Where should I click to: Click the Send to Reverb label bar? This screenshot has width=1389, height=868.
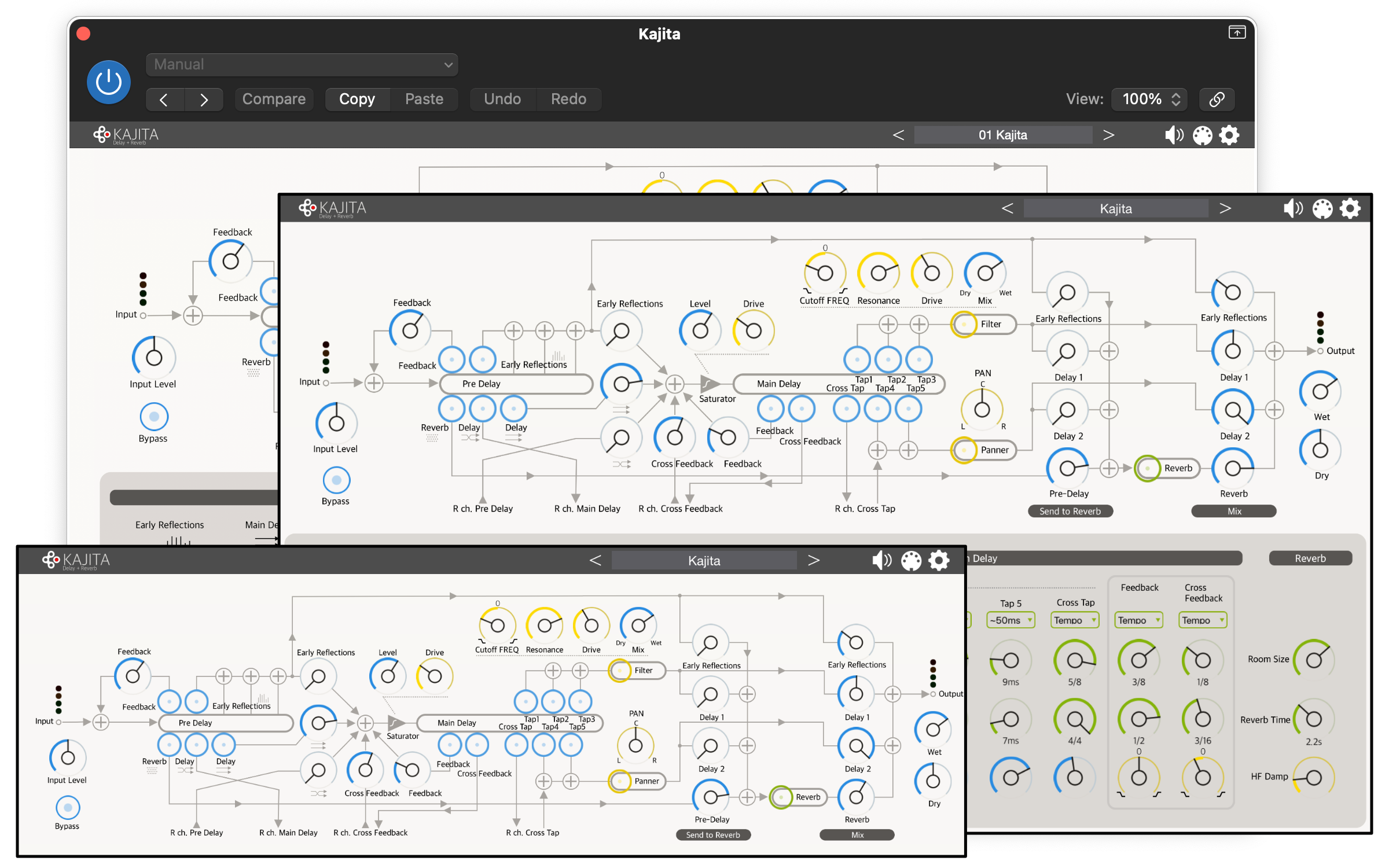tap(1070, 511)
